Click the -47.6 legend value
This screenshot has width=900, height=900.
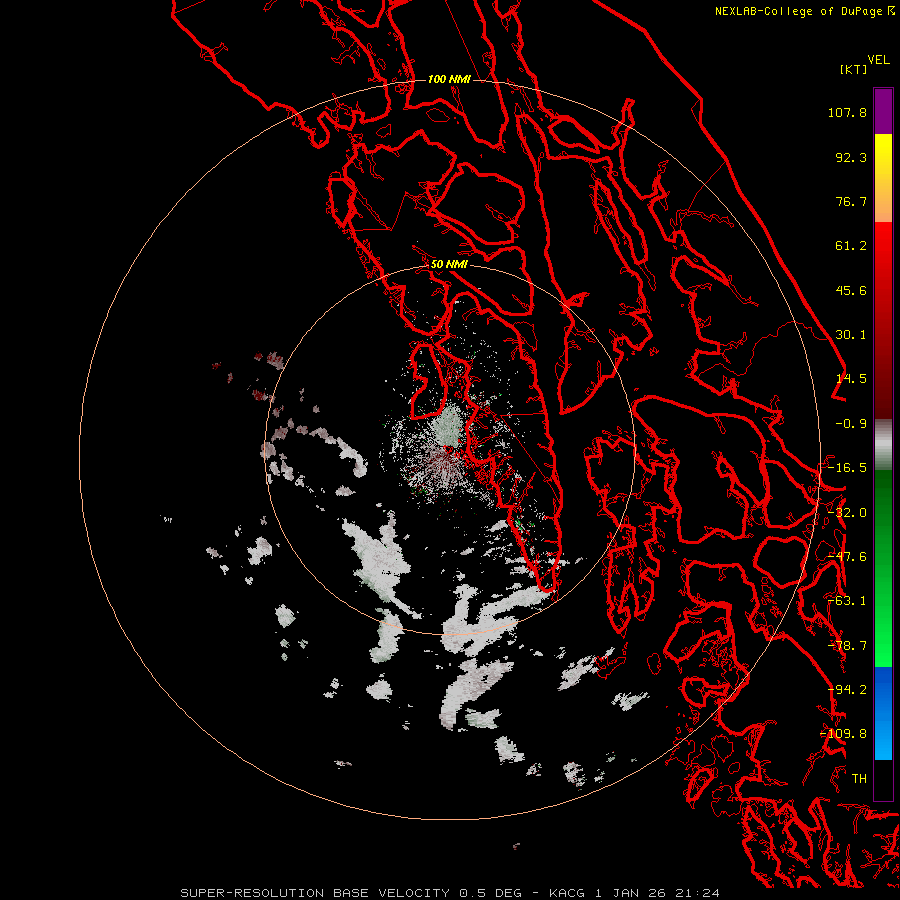tap(847, 557)
